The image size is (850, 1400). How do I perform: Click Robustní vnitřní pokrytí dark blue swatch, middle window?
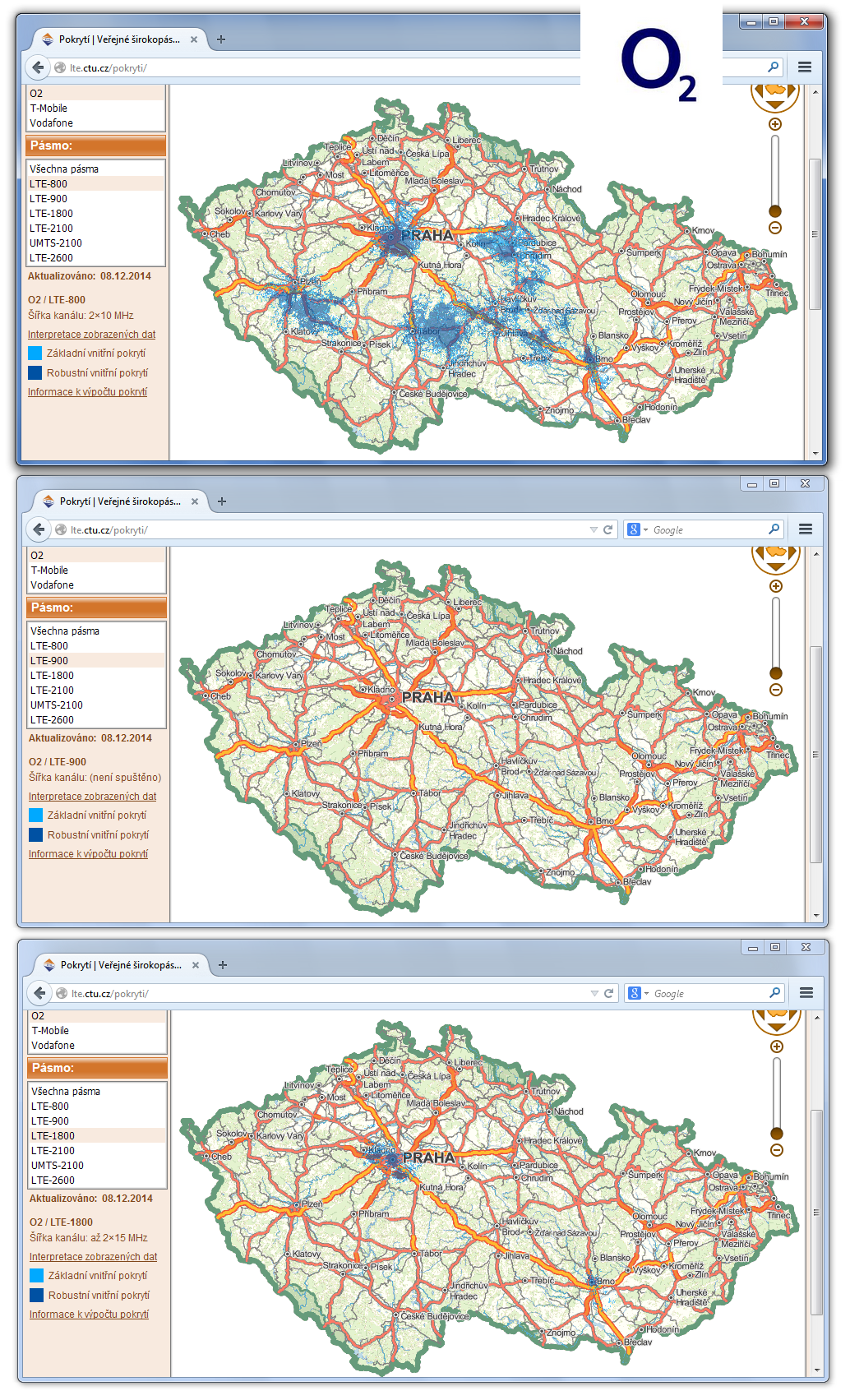pos(35,834)
